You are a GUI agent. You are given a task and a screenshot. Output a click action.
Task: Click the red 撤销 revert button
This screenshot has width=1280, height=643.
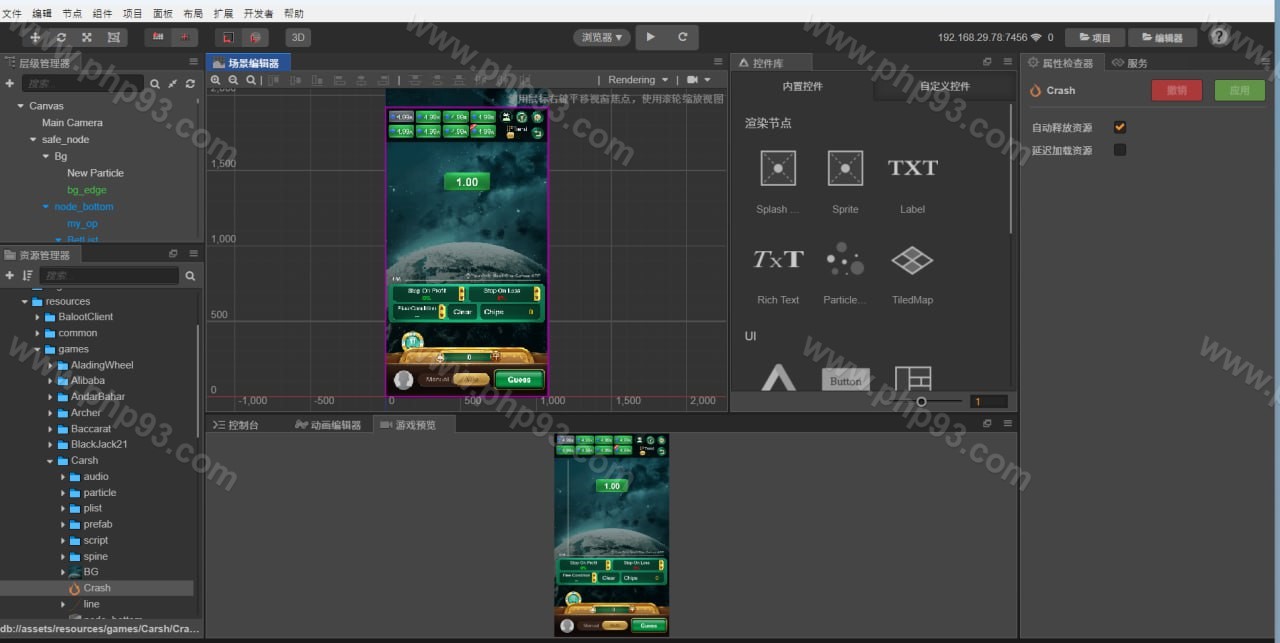pyautogui.click(x=1177, y=90)
